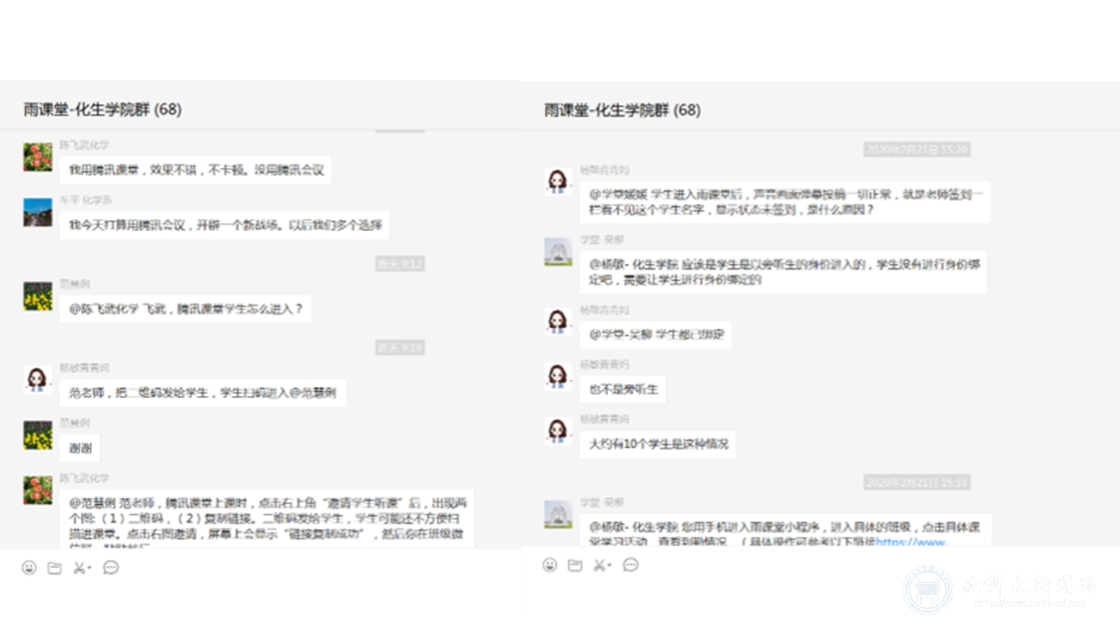Click avatar beside '也不是旁听生' message
This screenshot has width=1120, height=630.
pyautogui.click(x=557, y=376)
